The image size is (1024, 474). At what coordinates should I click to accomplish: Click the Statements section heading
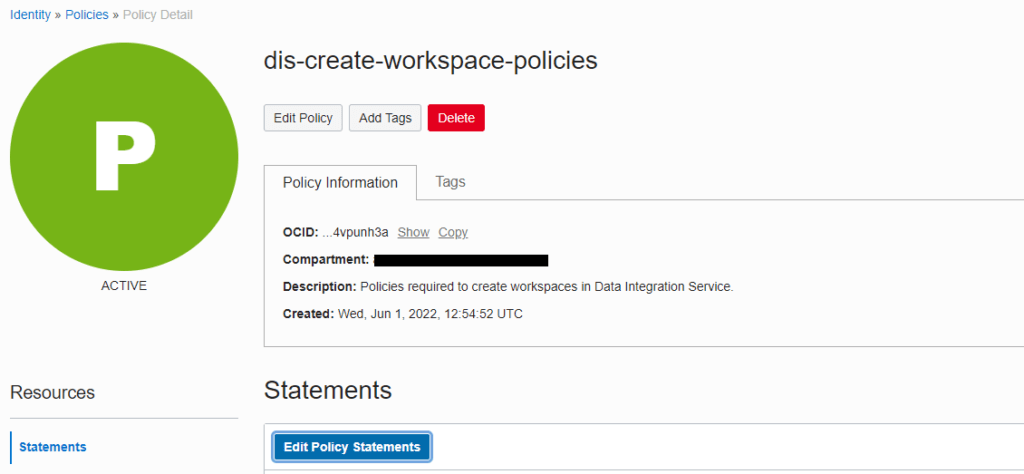pos(328,390)
